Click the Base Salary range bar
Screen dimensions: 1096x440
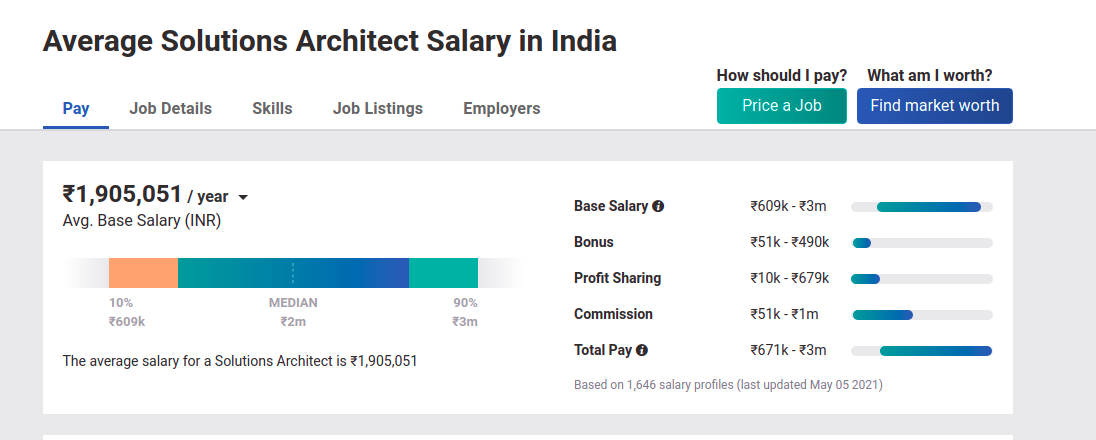click(928, 207)
